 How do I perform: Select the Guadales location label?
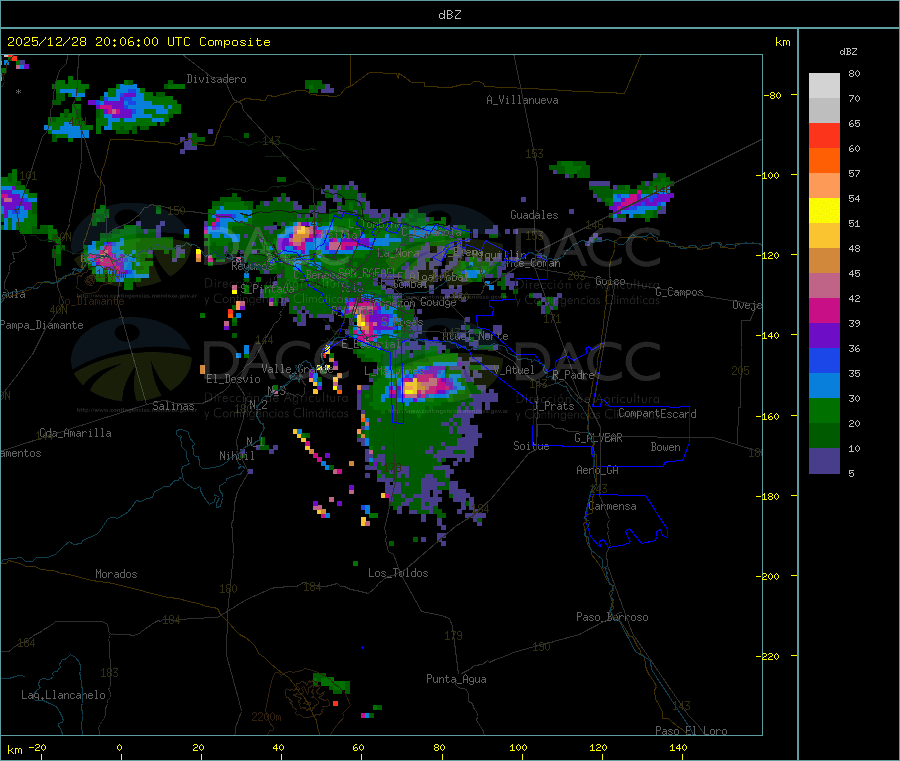pyautogui.click(x=534, y=215)
